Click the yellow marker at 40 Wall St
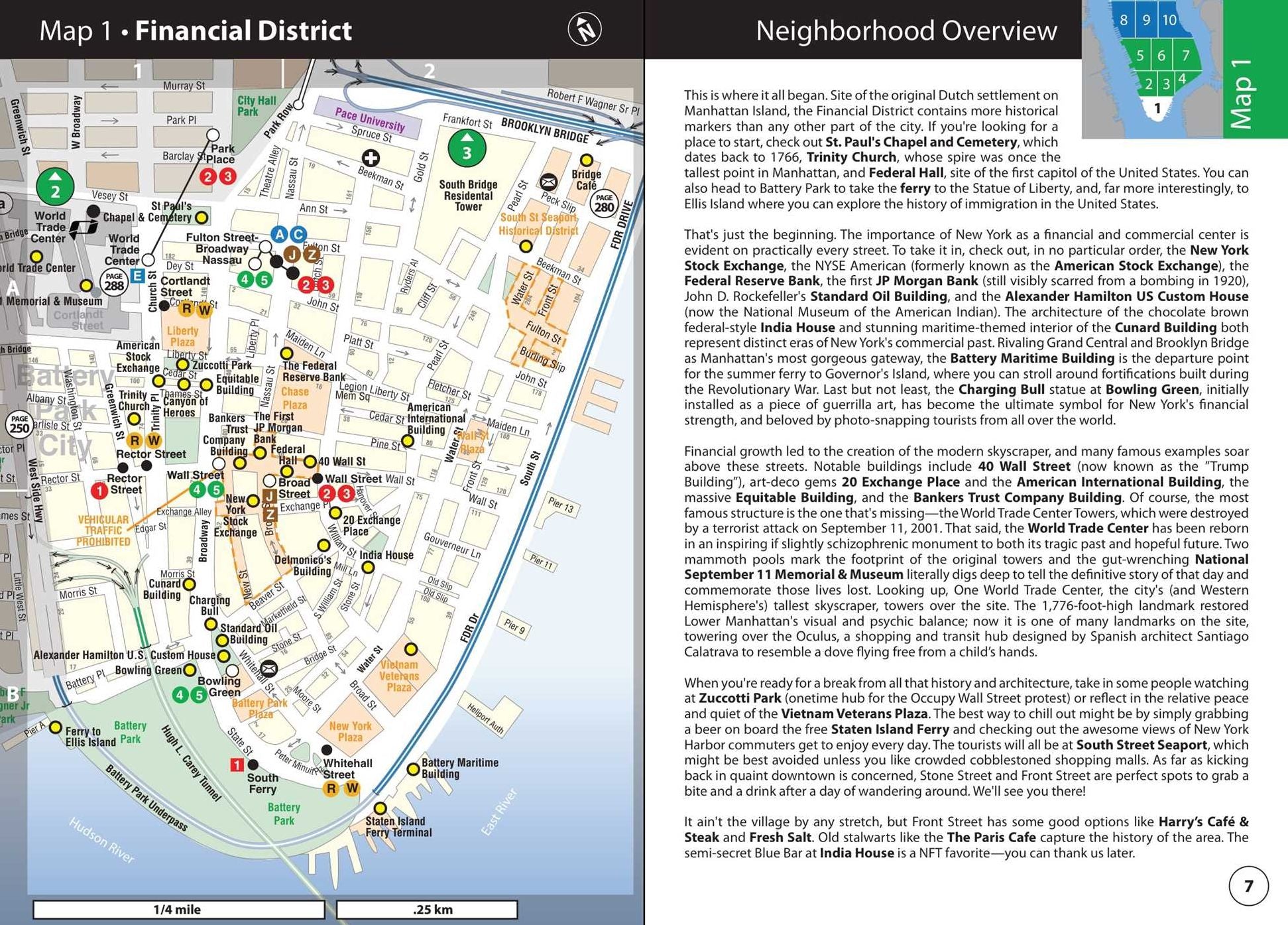This screenshot has height=925, width=1288. tap(310, 462)
